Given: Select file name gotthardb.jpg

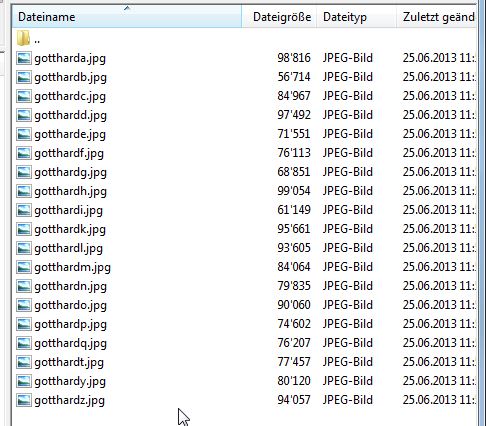Looking at the screenshot, I should point(70,77).
